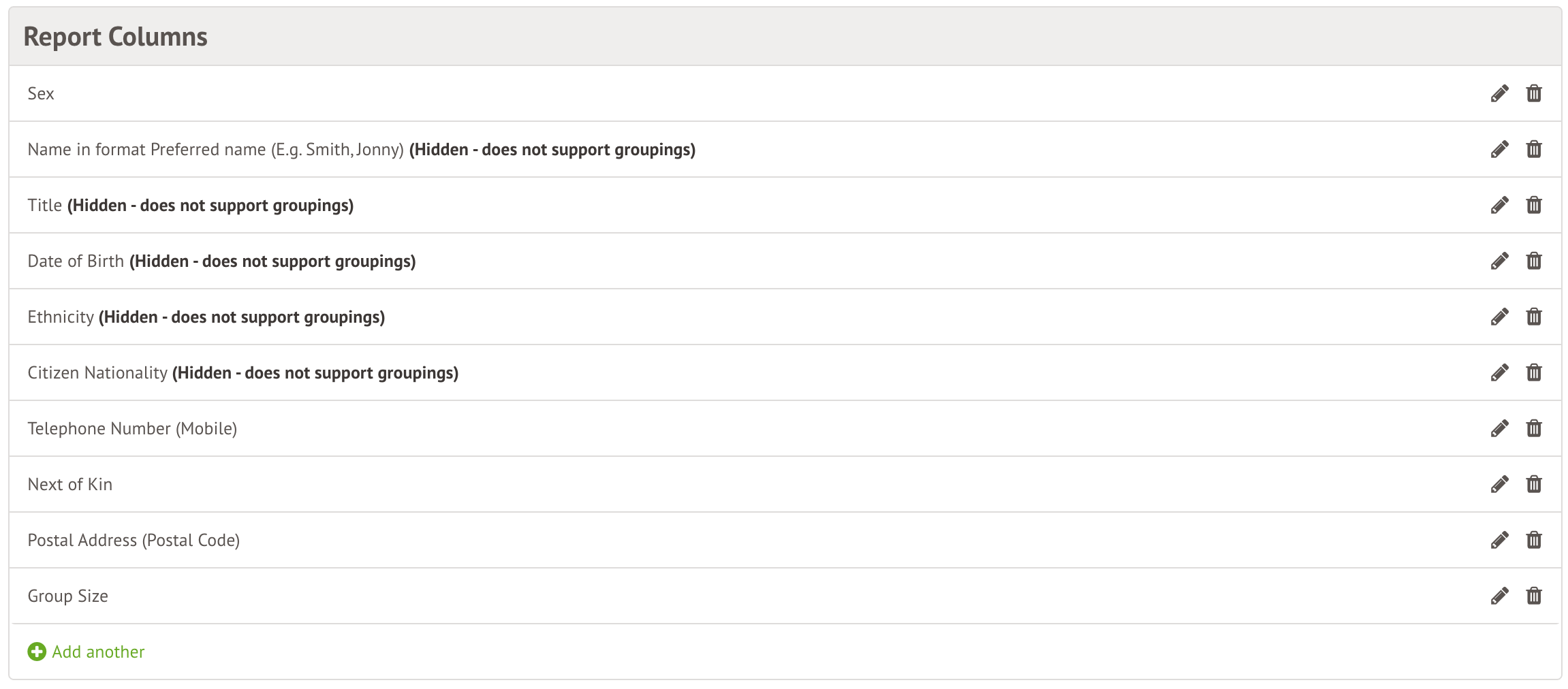This screenshot has width=1568, height=689.
Task: Delete the Next of Kin column
Action: (x=1534, y=484)
